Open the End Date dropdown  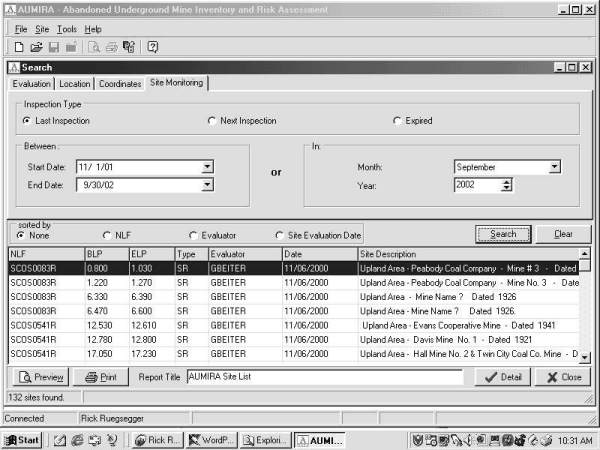207,185
